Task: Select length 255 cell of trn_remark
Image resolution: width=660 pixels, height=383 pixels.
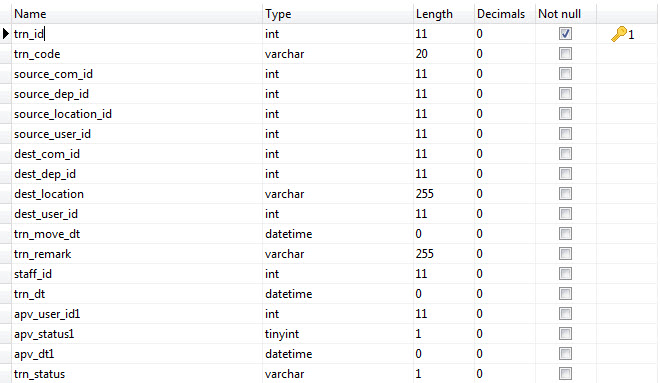Action: tap(444, 253)
